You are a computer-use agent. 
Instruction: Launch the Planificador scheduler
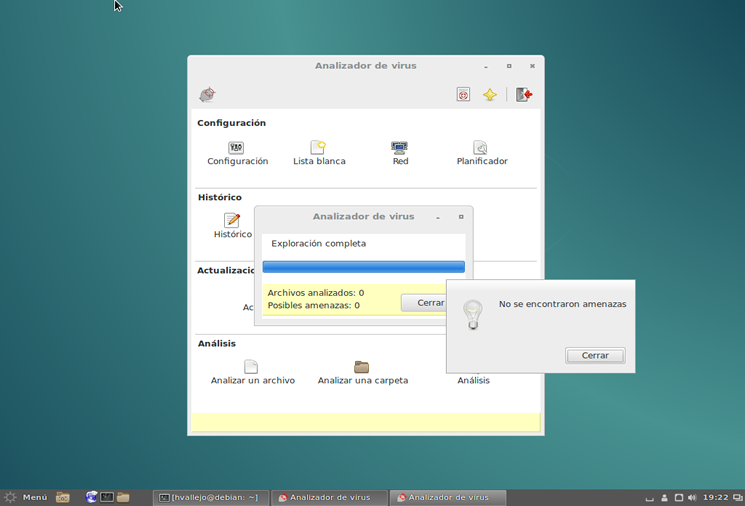point(481,148)
